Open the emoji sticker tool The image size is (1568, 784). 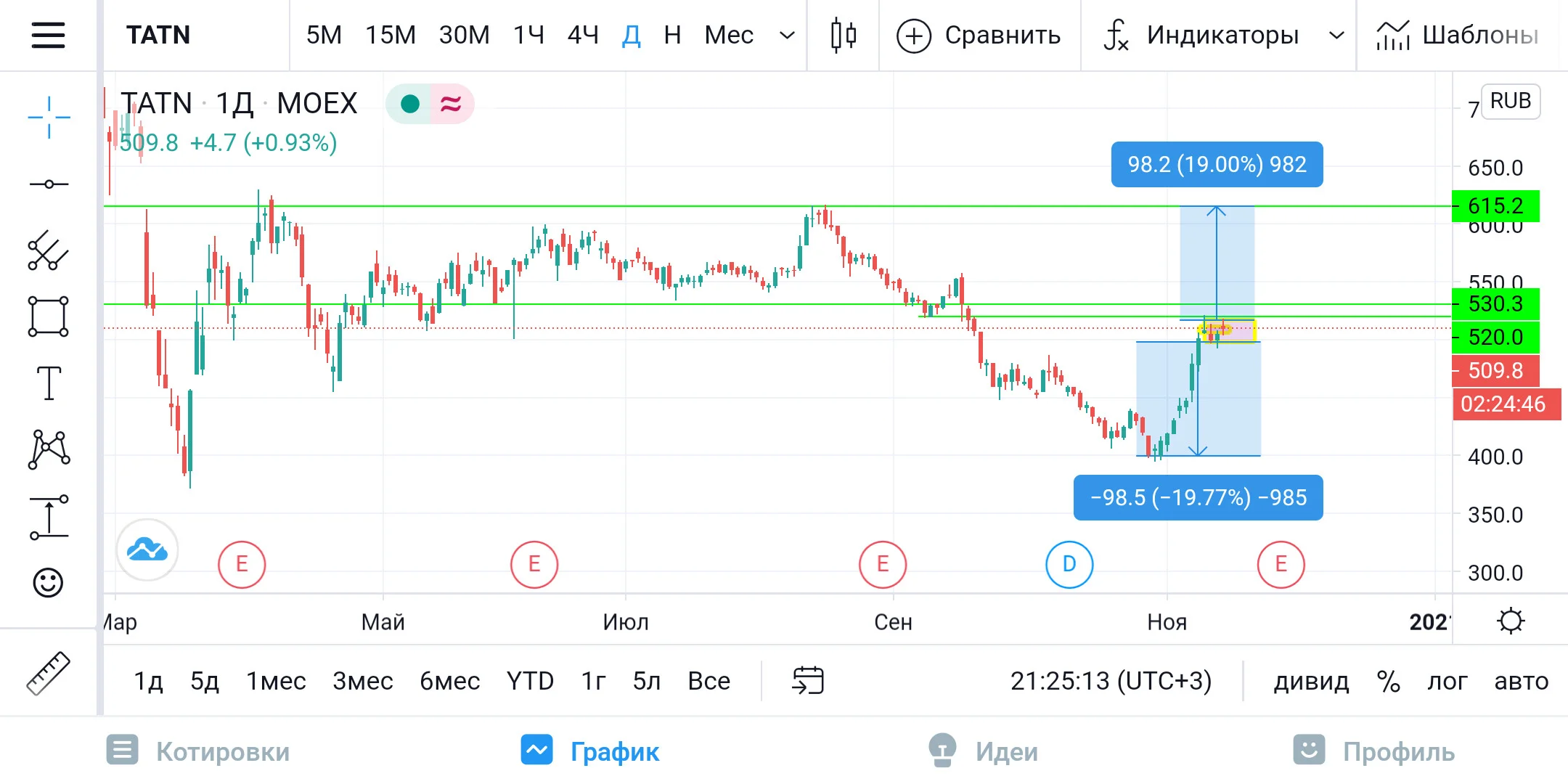(x=48, y=583)
